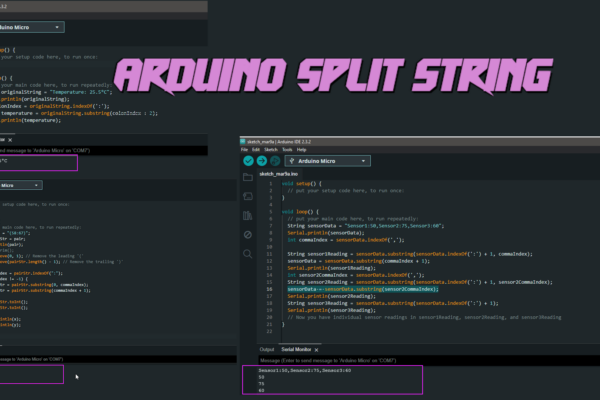
Task: Click the Arduino IDE logo in the title bar
Action: (x=243, y=141)
